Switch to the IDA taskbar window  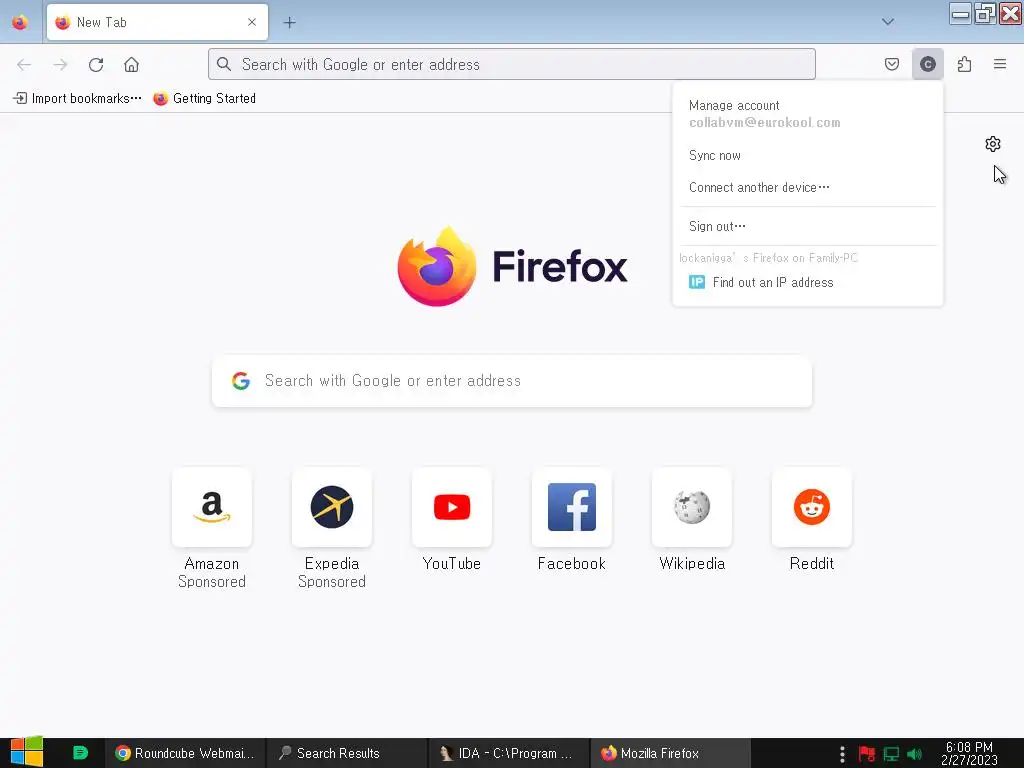coord(508,753)
